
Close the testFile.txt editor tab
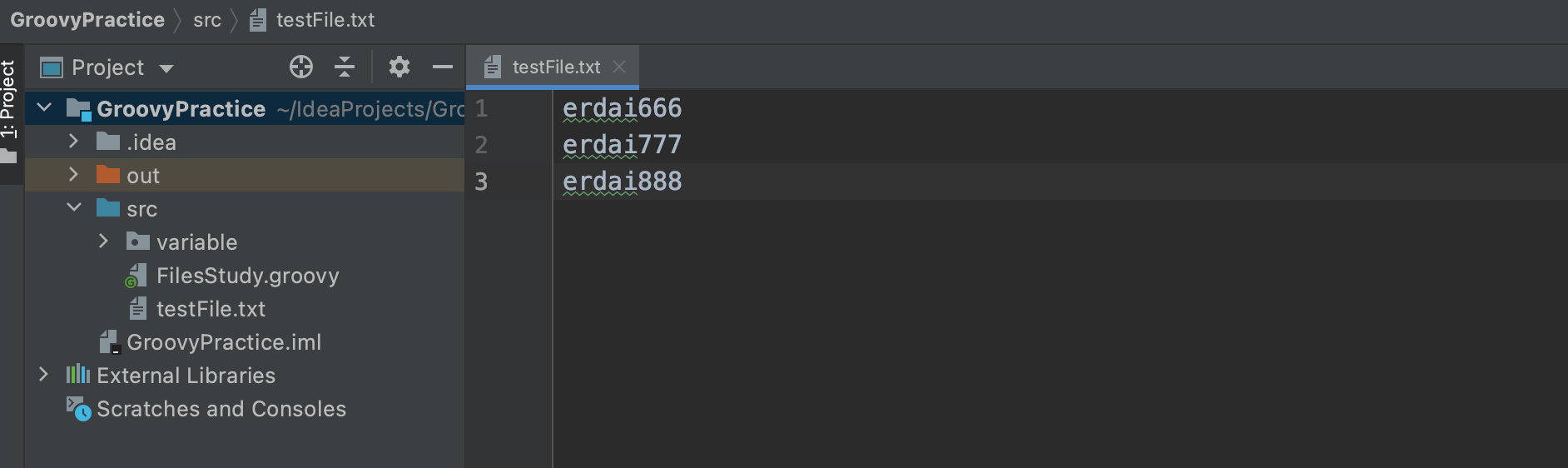619,67
